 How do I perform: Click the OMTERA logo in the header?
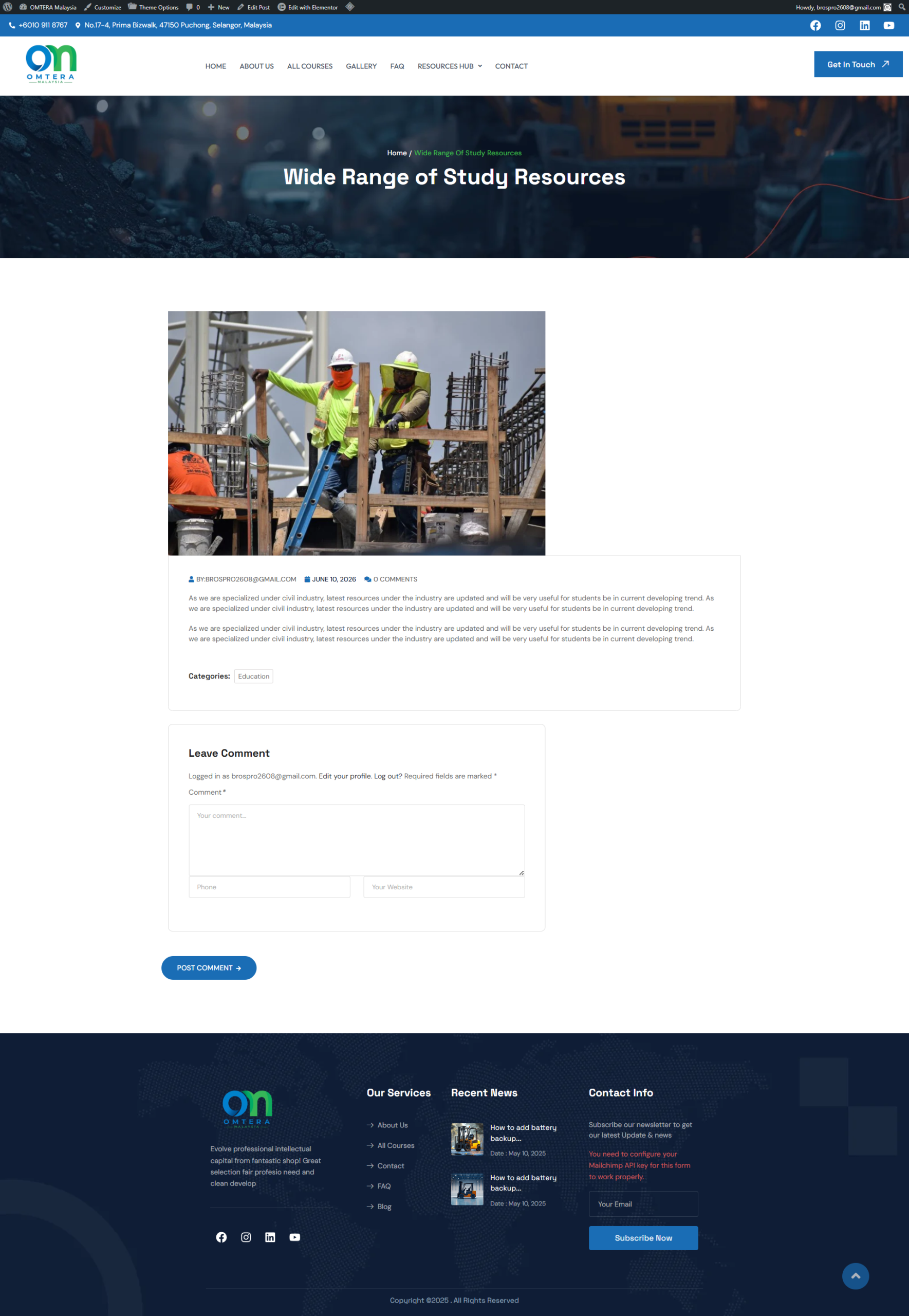[51, 64]
